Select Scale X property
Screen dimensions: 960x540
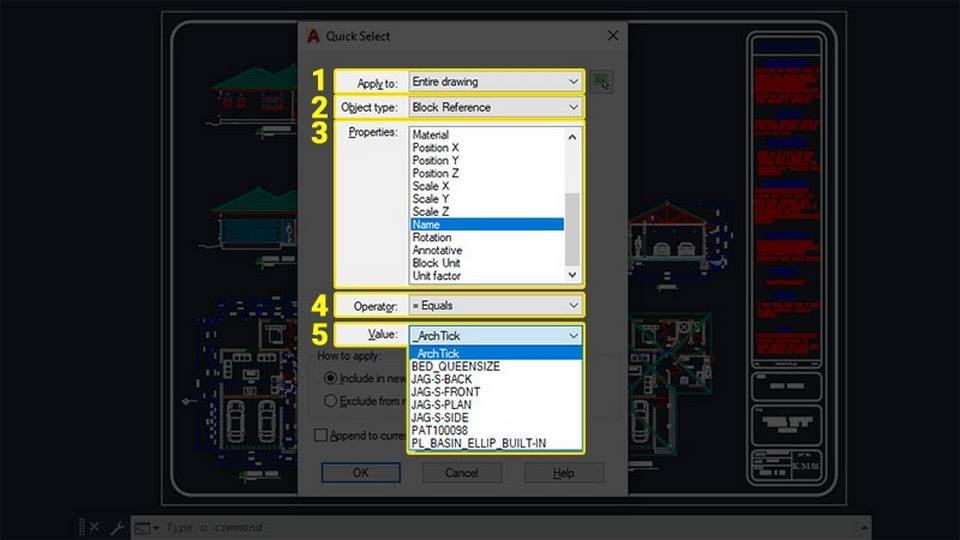tap(487, 186)
